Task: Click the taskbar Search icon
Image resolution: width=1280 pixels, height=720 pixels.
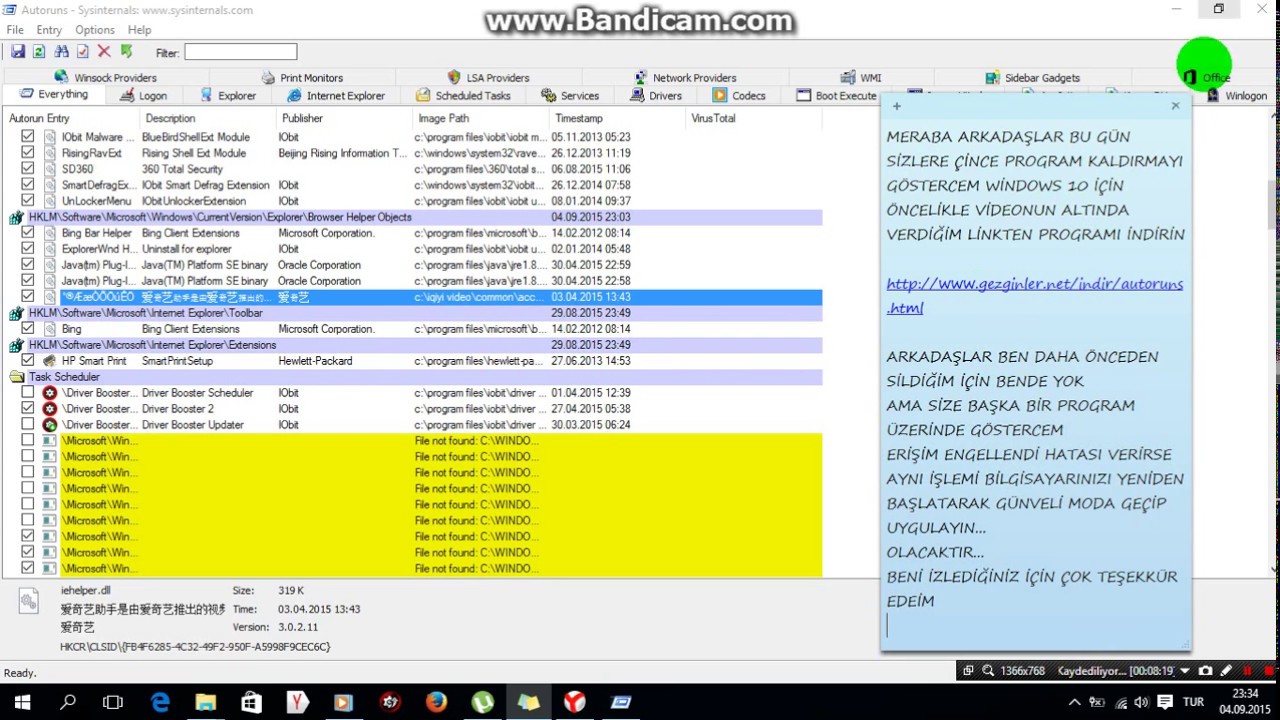Action: pos(68,702)
